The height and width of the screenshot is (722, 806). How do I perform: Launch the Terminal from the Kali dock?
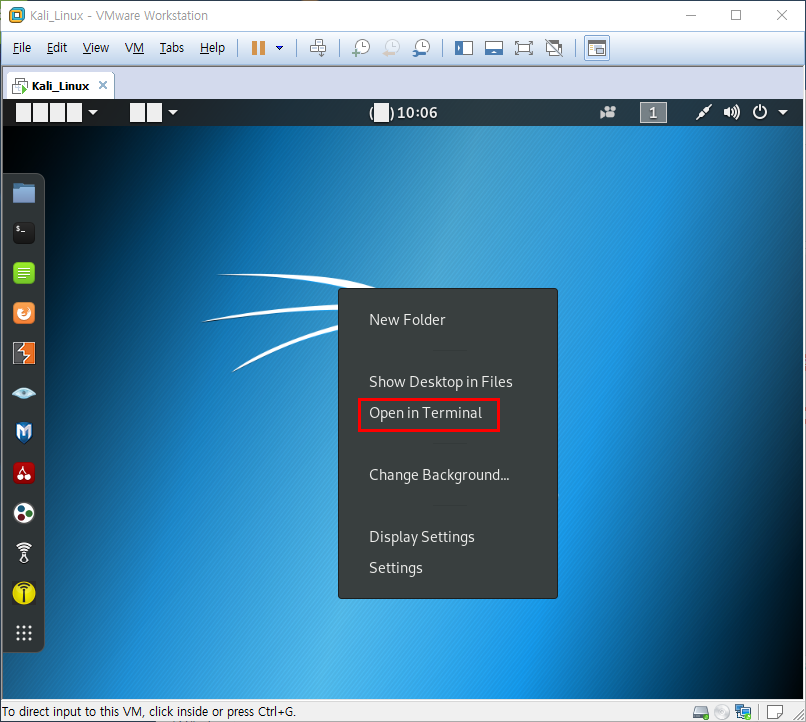24,233
